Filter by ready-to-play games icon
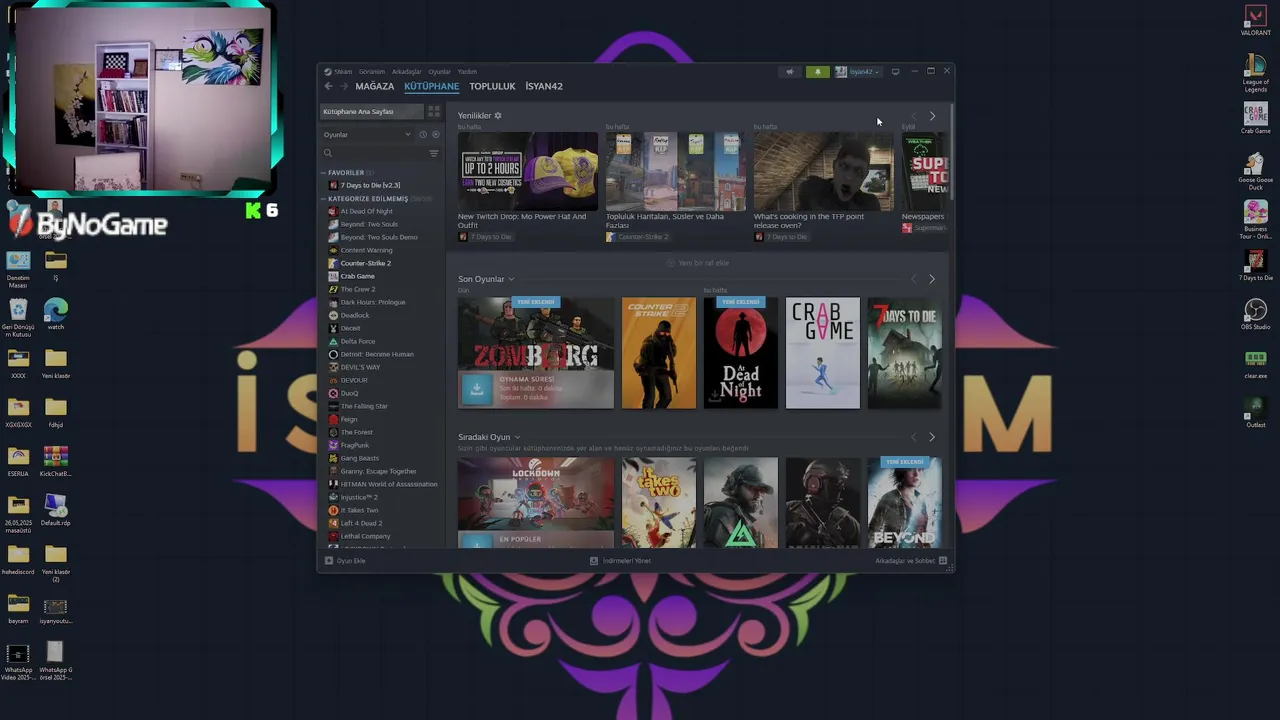Image resolution: width=1280 pixels, height=720 pixels. click(435, 134)
